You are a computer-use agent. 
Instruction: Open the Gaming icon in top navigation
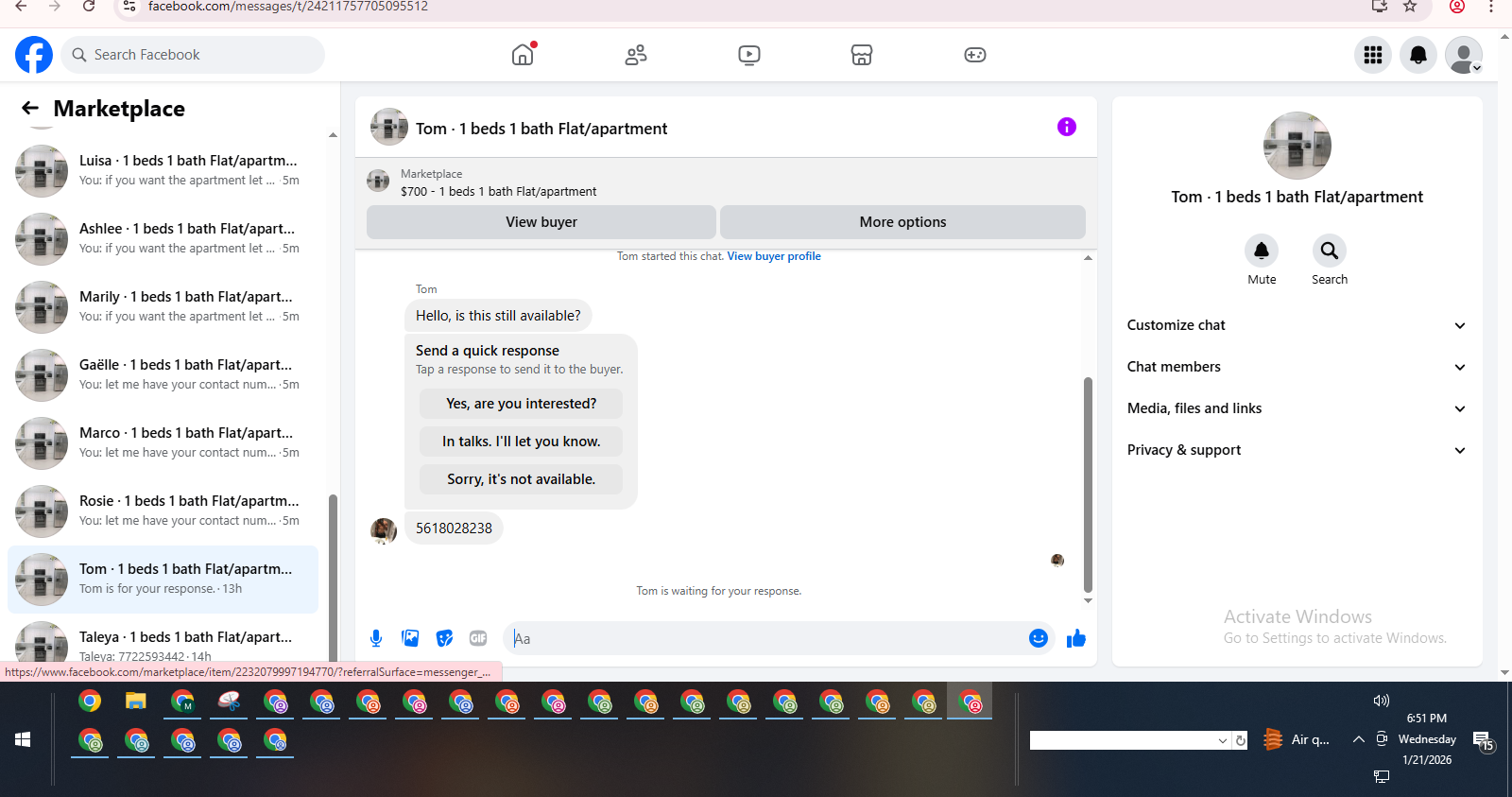975,55
